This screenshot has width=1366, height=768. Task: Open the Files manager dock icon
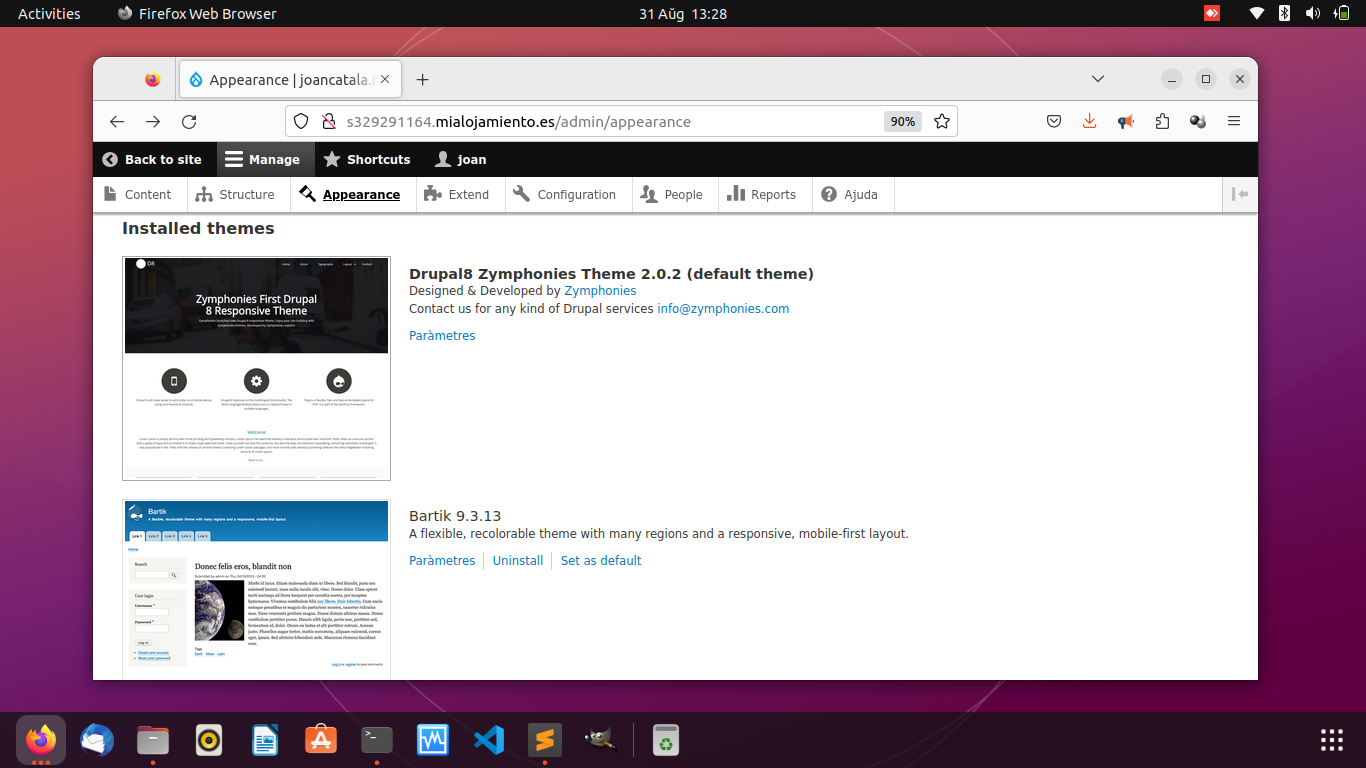coord(153,740)
